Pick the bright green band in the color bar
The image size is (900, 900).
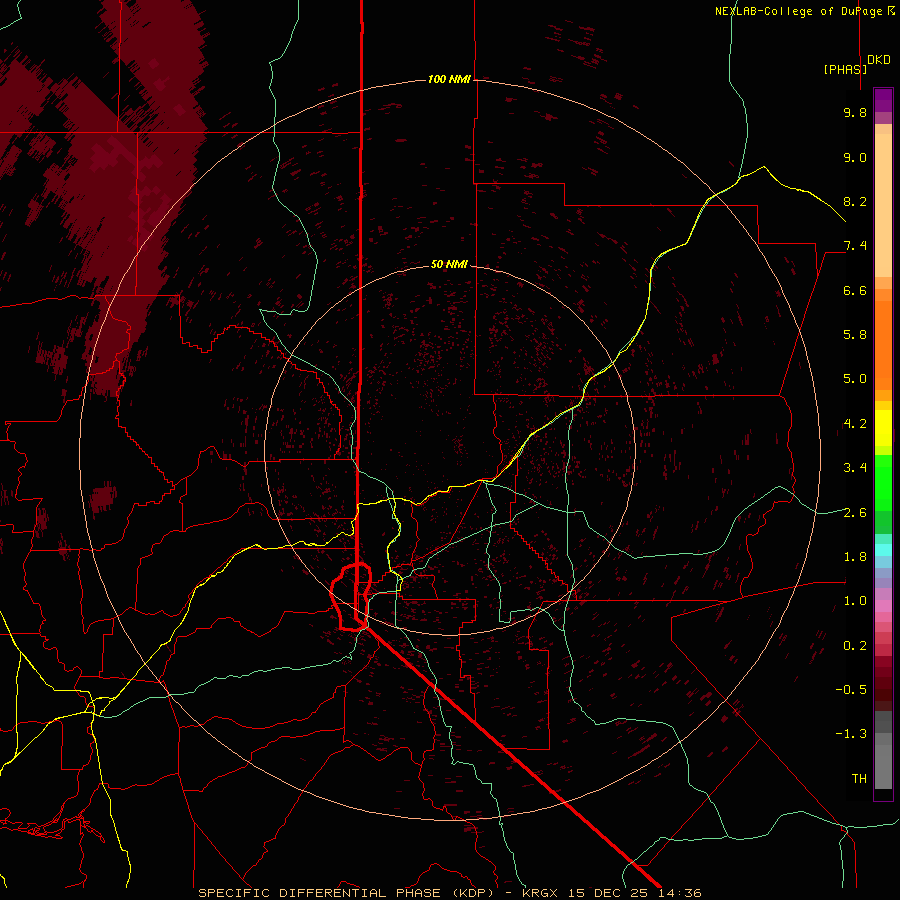coord(883,483)
